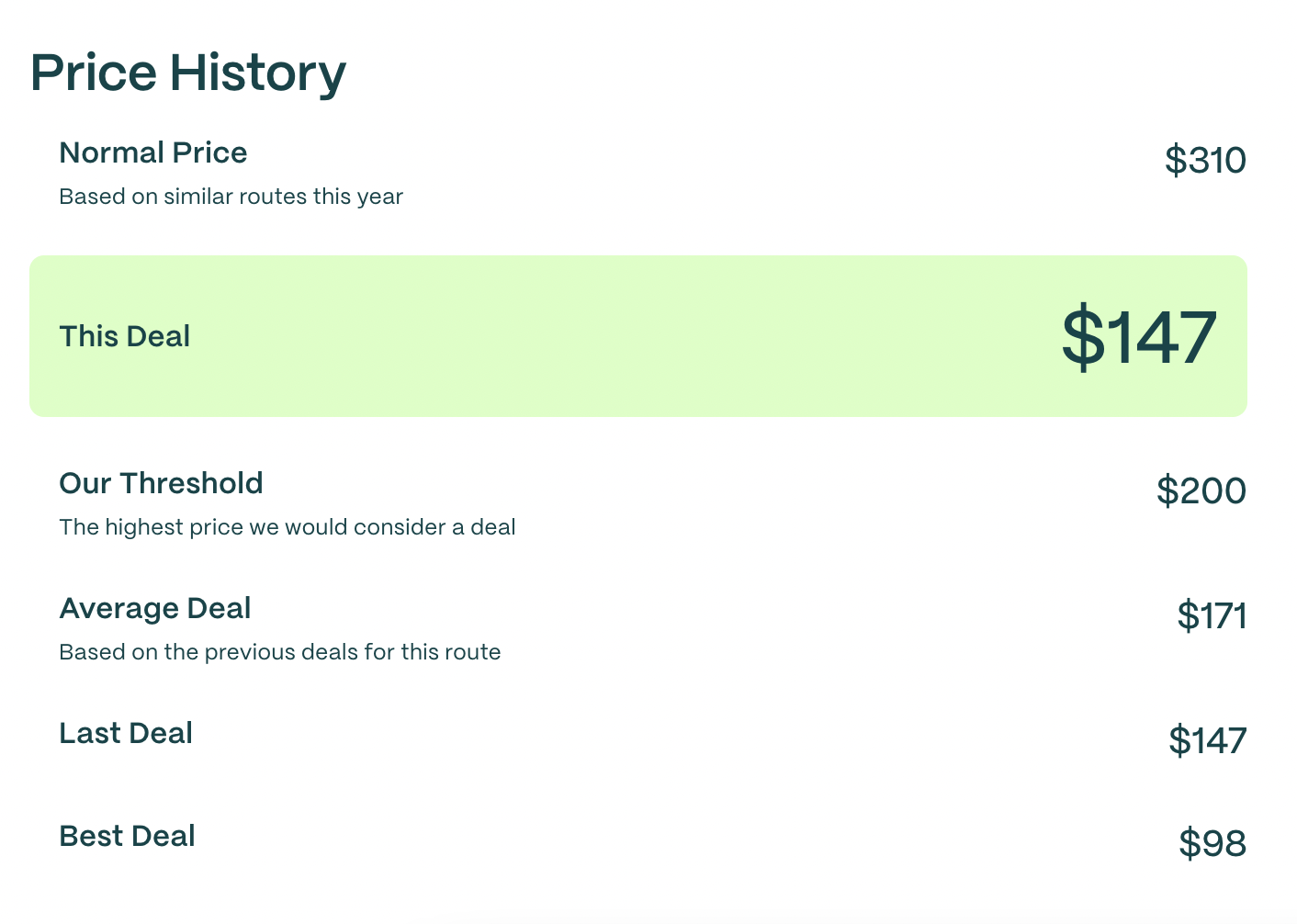1297x924 pixels.
Task: Click the This Deal label
Action: coord(125,336)
